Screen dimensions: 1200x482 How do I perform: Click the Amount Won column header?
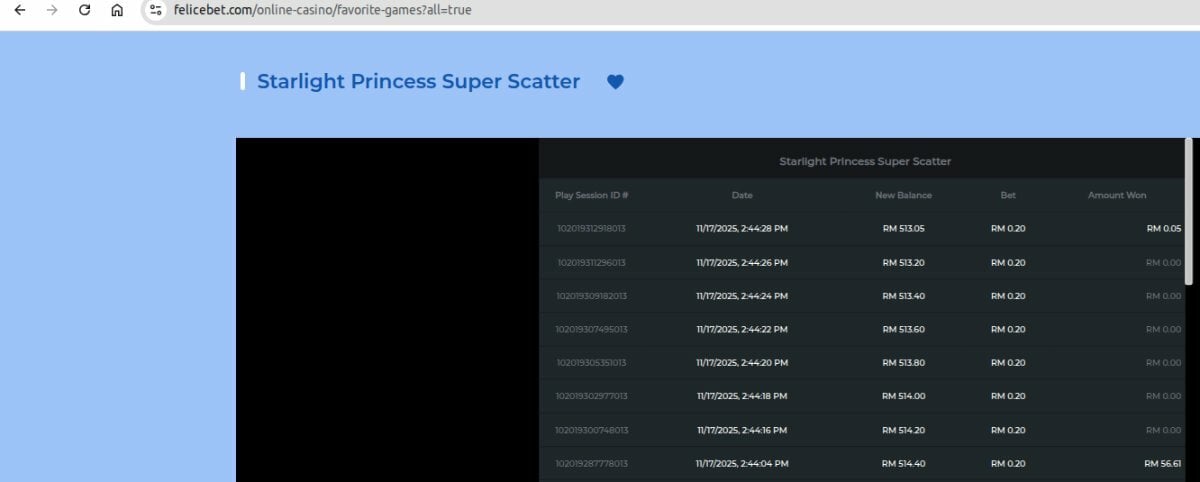point(1116,195)
